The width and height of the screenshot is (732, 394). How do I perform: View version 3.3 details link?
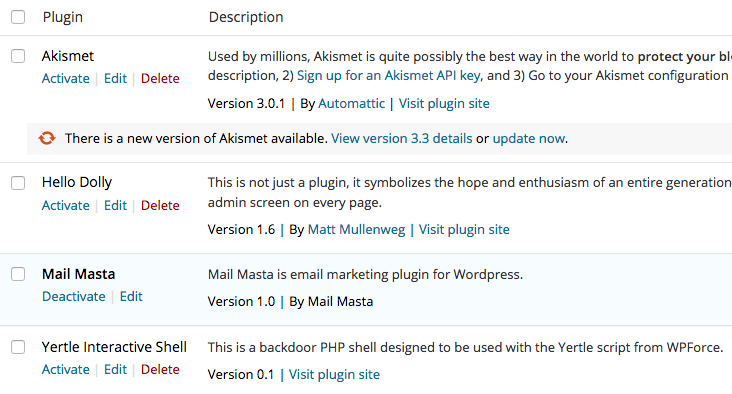click(x=402, y=139)
